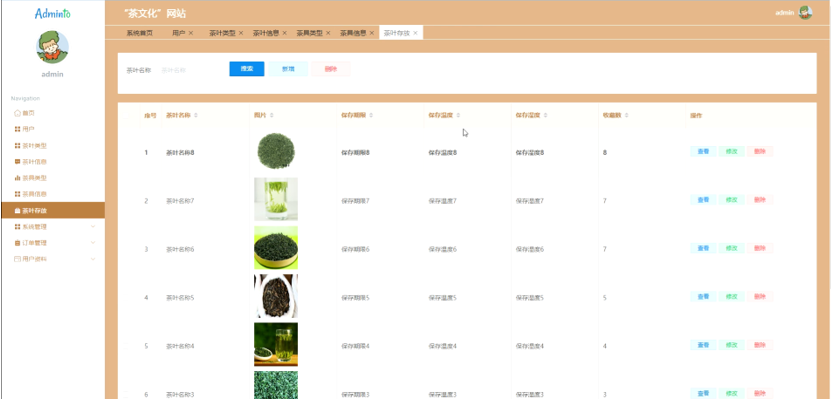This screenshot has width=831, height=401.
Task: Switch to 茶叶信息 tab
Action: coord(266,33)
